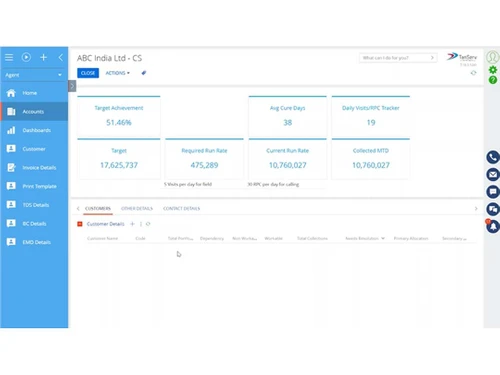This screenshot has height=375, width=500.
Task: Open the Customer Details more options icon
Action: (141, 224)
